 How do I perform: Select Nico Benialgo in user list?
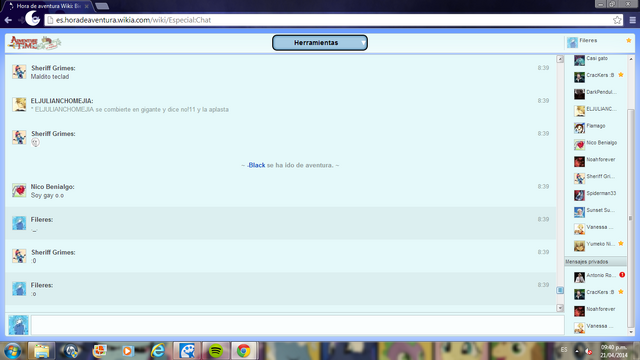(x=597, y=143)
